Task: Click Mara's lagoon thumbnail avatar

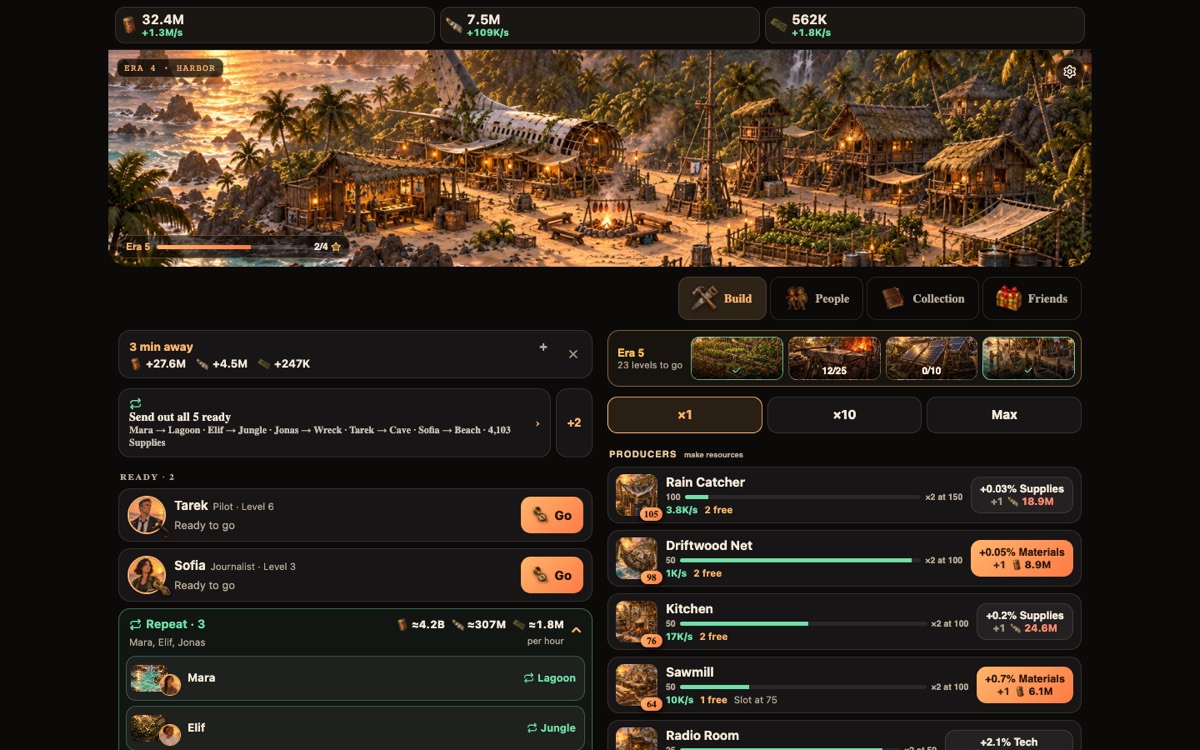Action: tap(155, 679)
